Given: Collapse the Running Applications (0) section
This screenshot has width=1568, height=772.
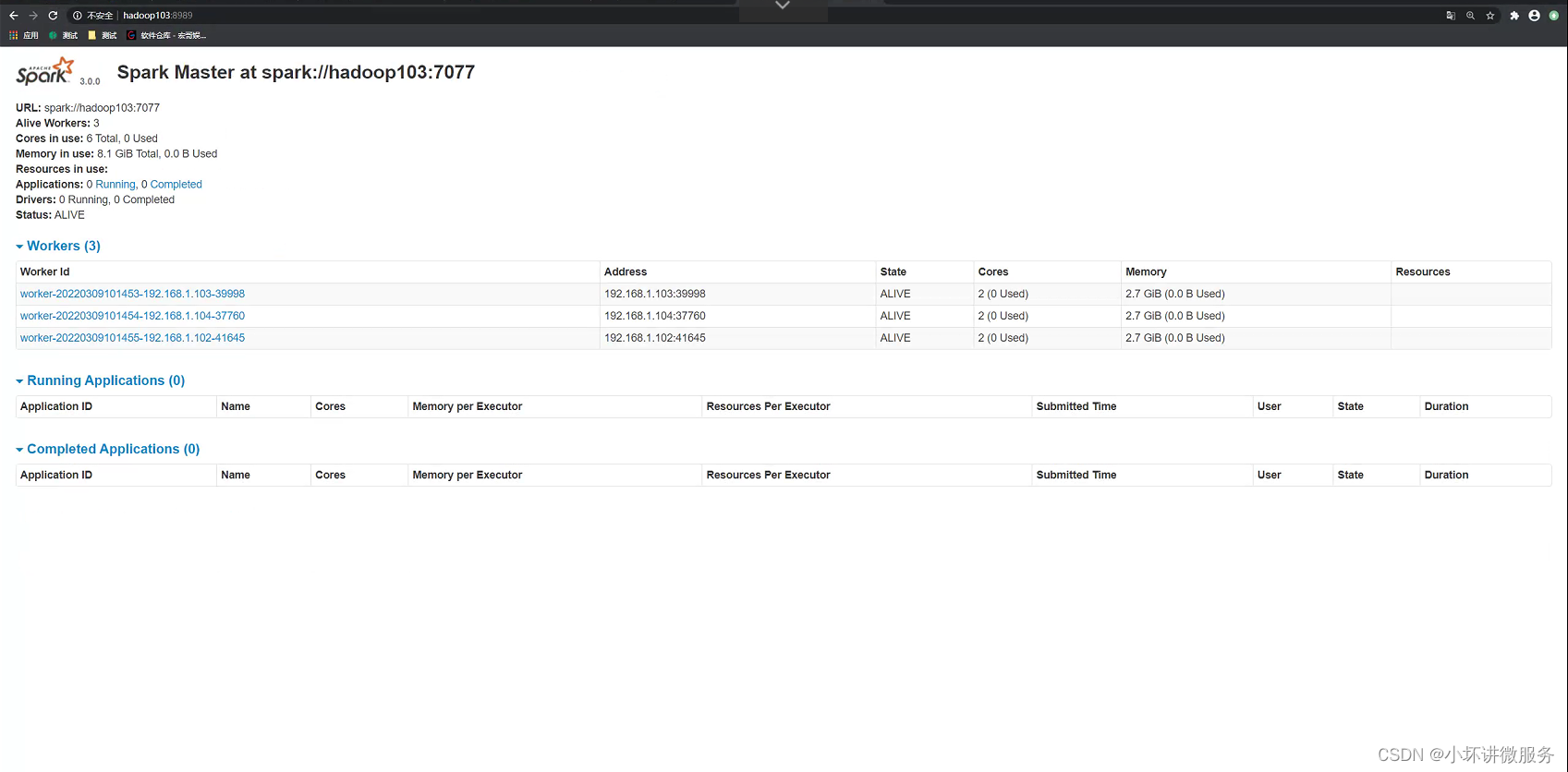Looking at the screenshot, I should coord(101,380).
